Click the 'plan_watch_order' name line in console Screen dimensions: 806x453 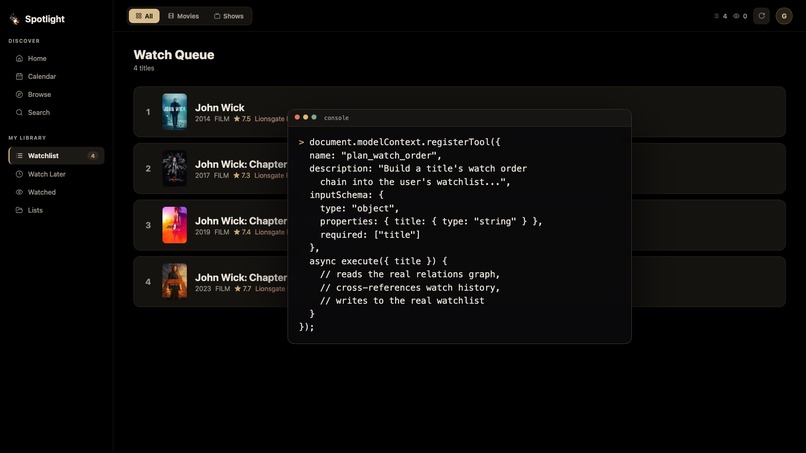click(x=375, y=155)
